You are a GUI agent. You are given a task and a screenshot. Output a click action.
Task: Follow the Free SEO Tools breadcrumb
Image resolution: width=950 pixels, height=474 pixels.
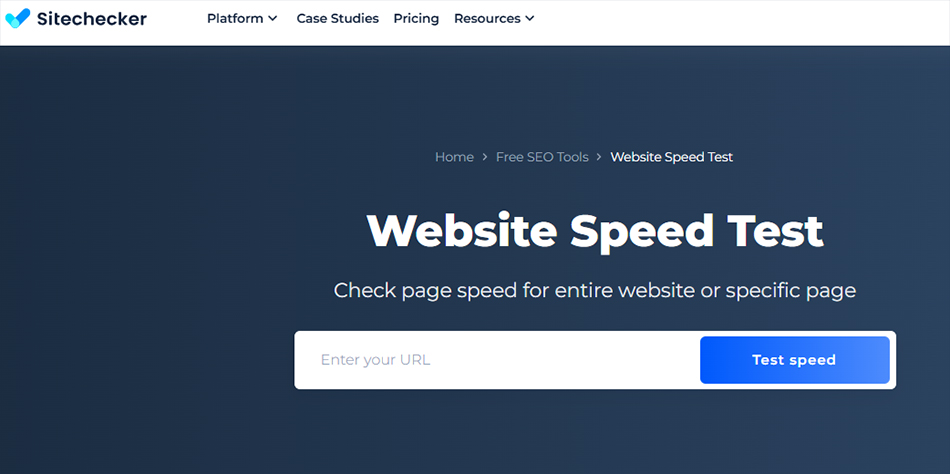point(542,157)
